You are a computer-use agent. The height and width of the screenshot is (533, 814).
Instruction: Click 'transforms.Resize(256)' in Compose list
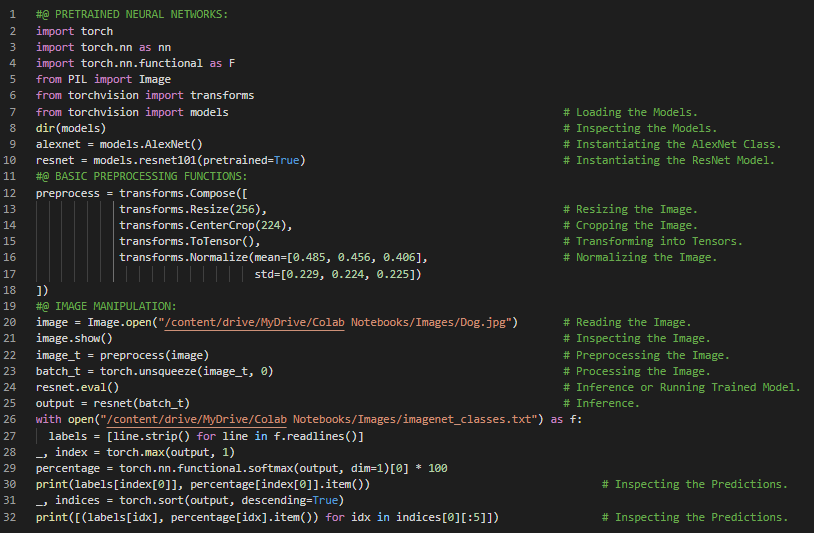tap(189, 209)
